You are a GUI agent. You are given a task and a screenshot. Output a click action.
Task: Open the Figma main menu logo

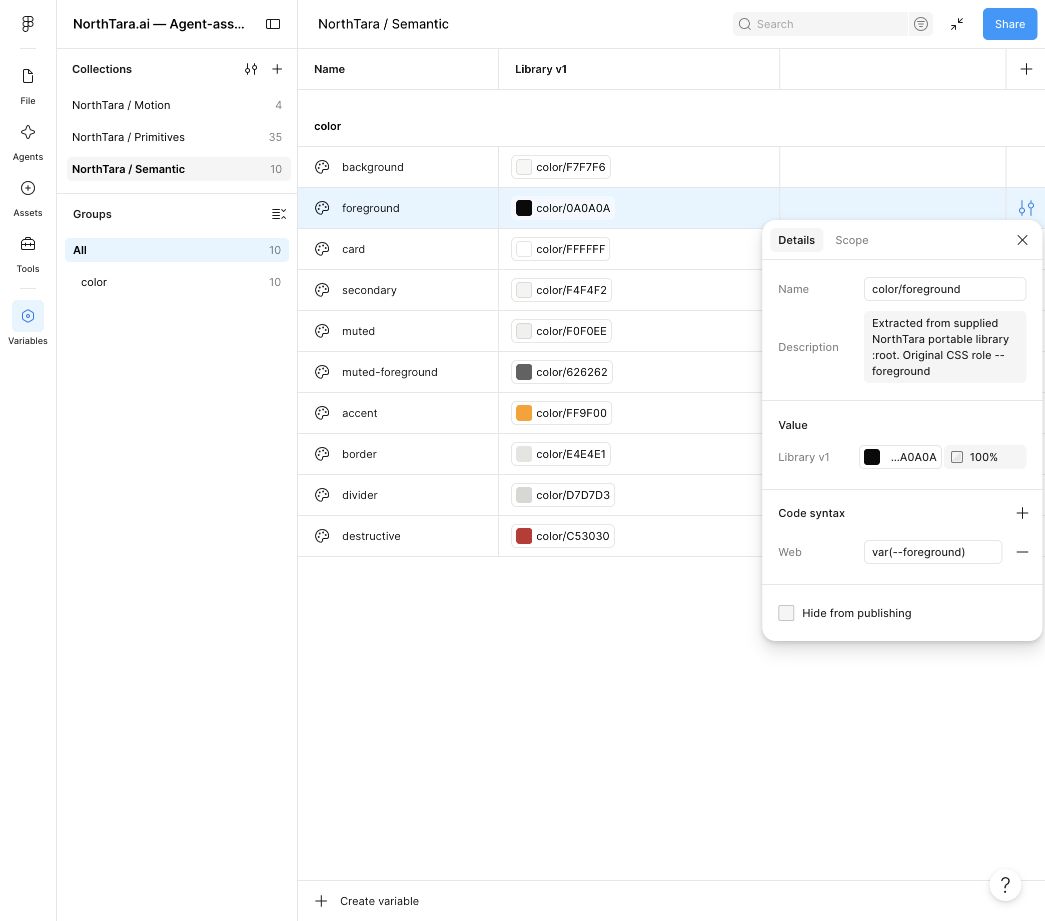(27, 24)
